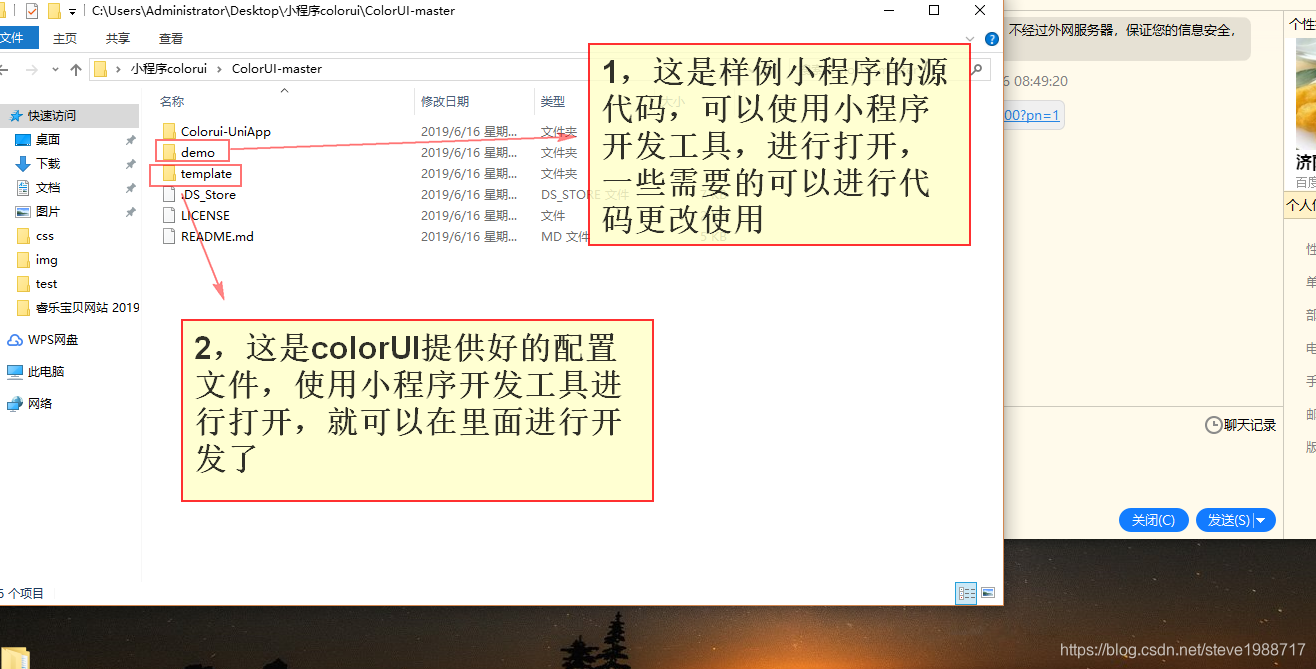Click the file icon of LICENSE
This screenshot has width=1316, height=669.
click(168, 215)
